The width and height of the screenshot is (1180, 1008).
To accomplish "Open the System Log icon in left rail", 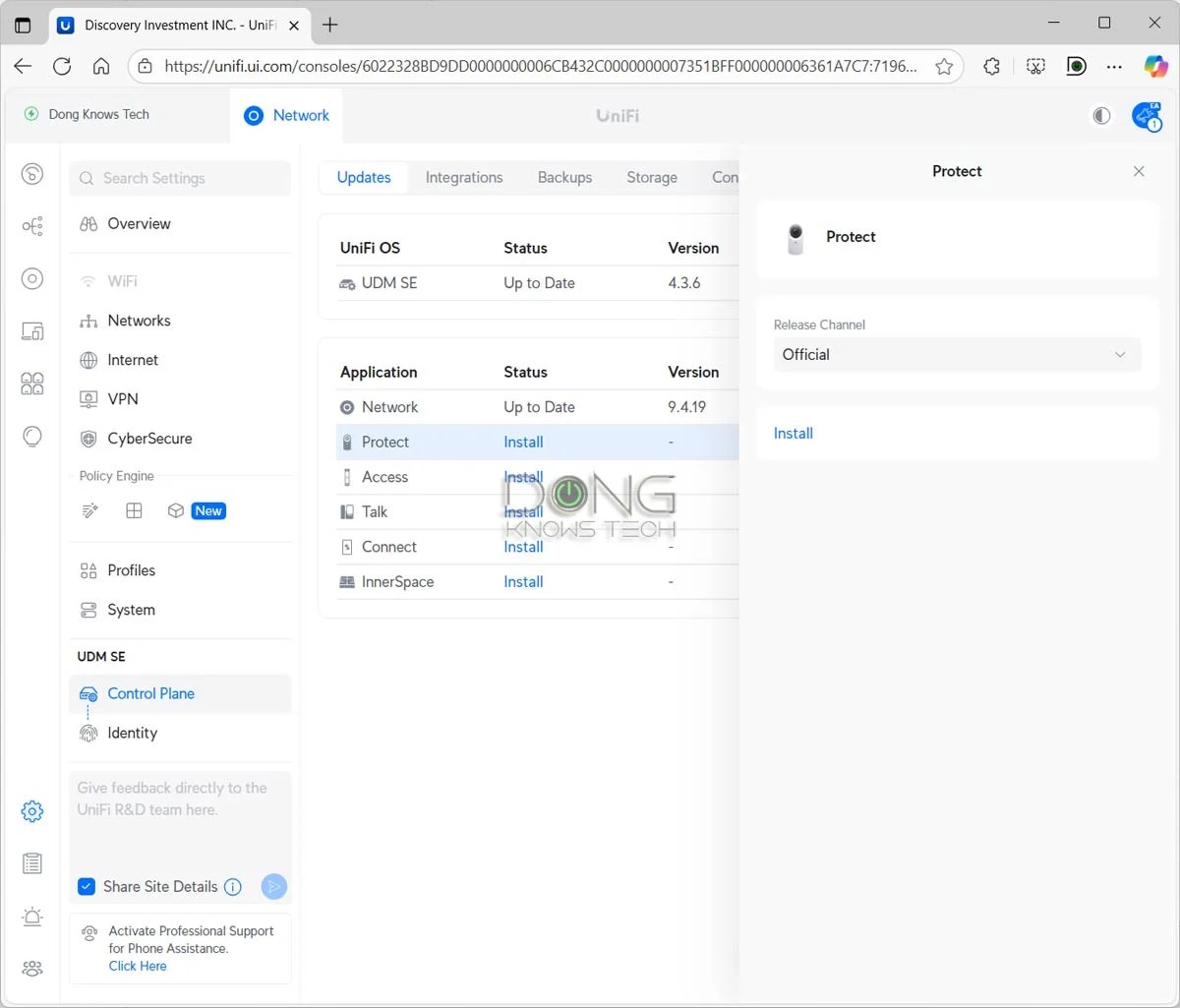I will click(x=32, y=863).
